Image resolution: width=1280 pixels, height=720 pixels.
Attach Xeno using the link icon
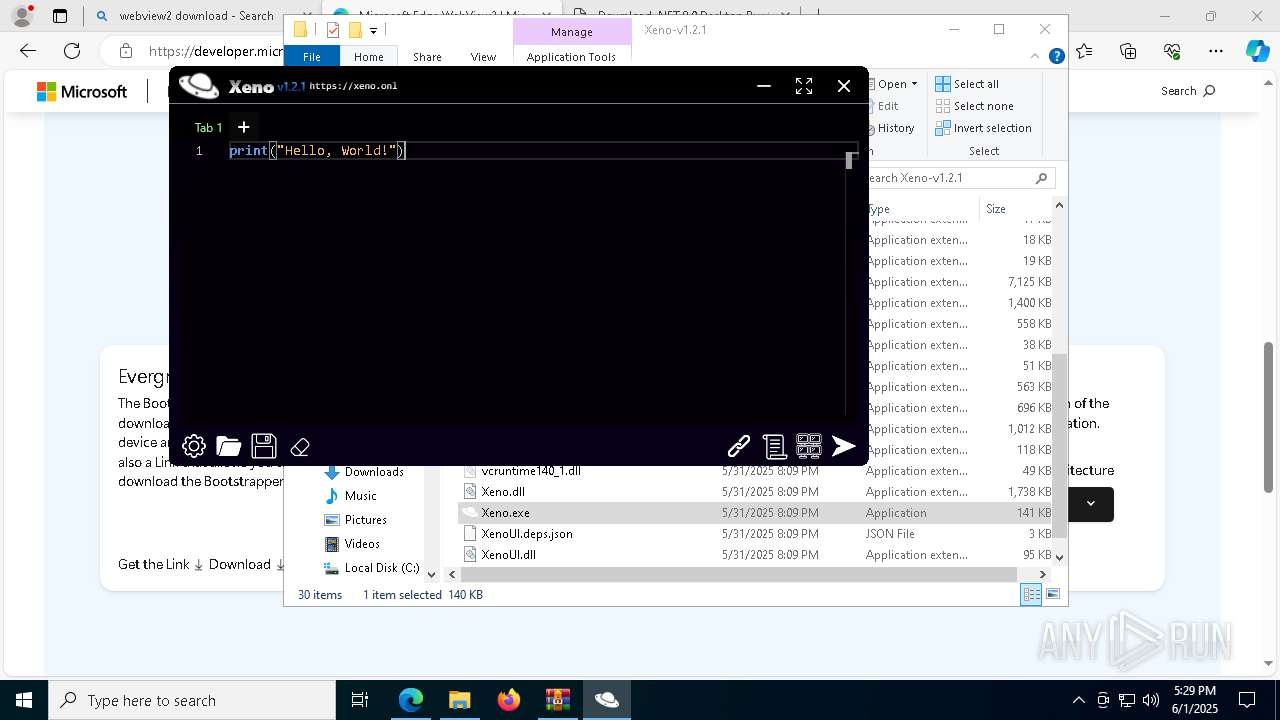click(739, 446)
